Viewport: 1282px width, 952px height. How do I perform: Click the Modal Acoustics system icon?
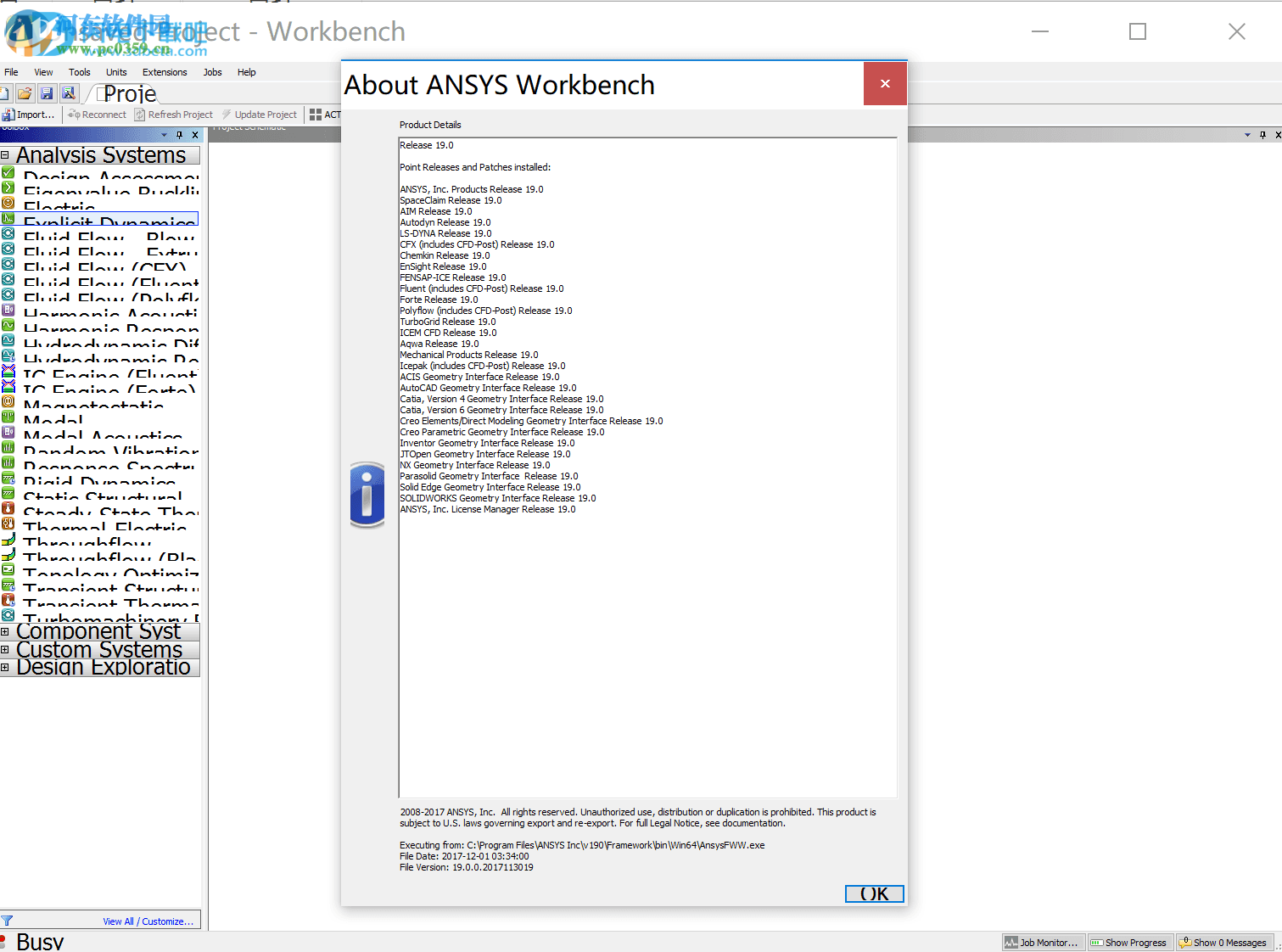point(8,432)
